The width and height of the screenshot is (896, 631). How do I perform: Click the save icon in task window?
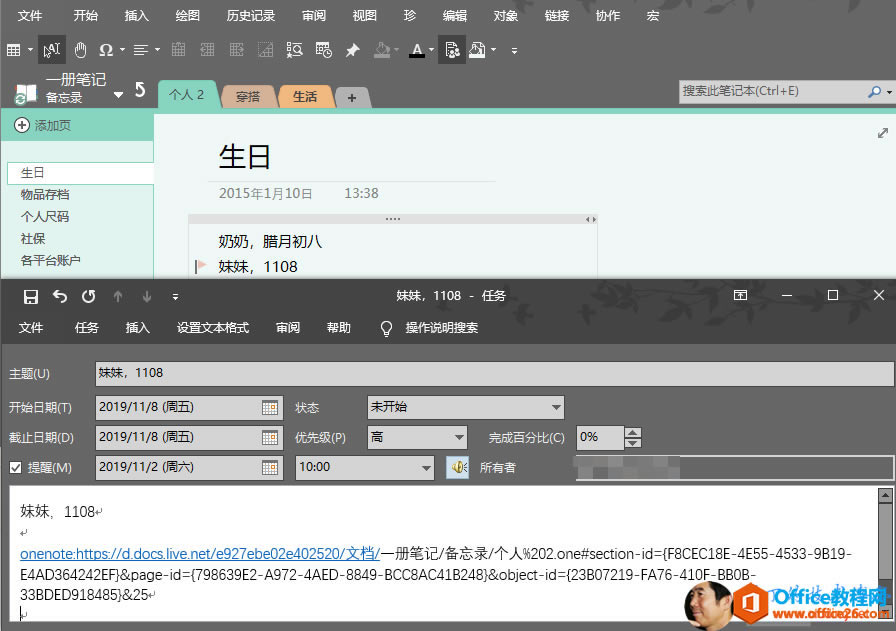31,296
